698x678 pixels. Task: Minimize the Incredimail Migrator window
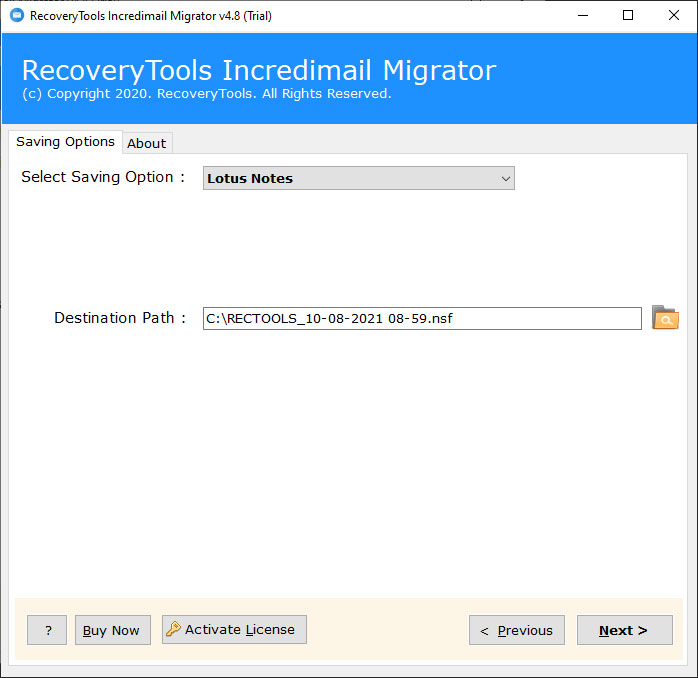pyautogui.click(x=583, y=16)
